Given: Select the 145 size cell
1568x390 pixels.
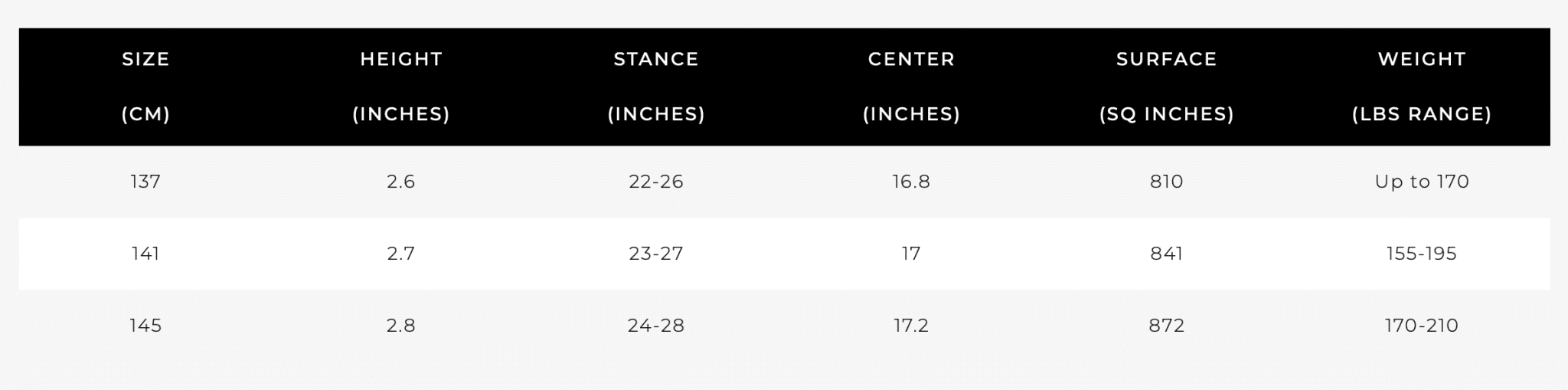Looking at the screenshot, I should coord(145,326).
